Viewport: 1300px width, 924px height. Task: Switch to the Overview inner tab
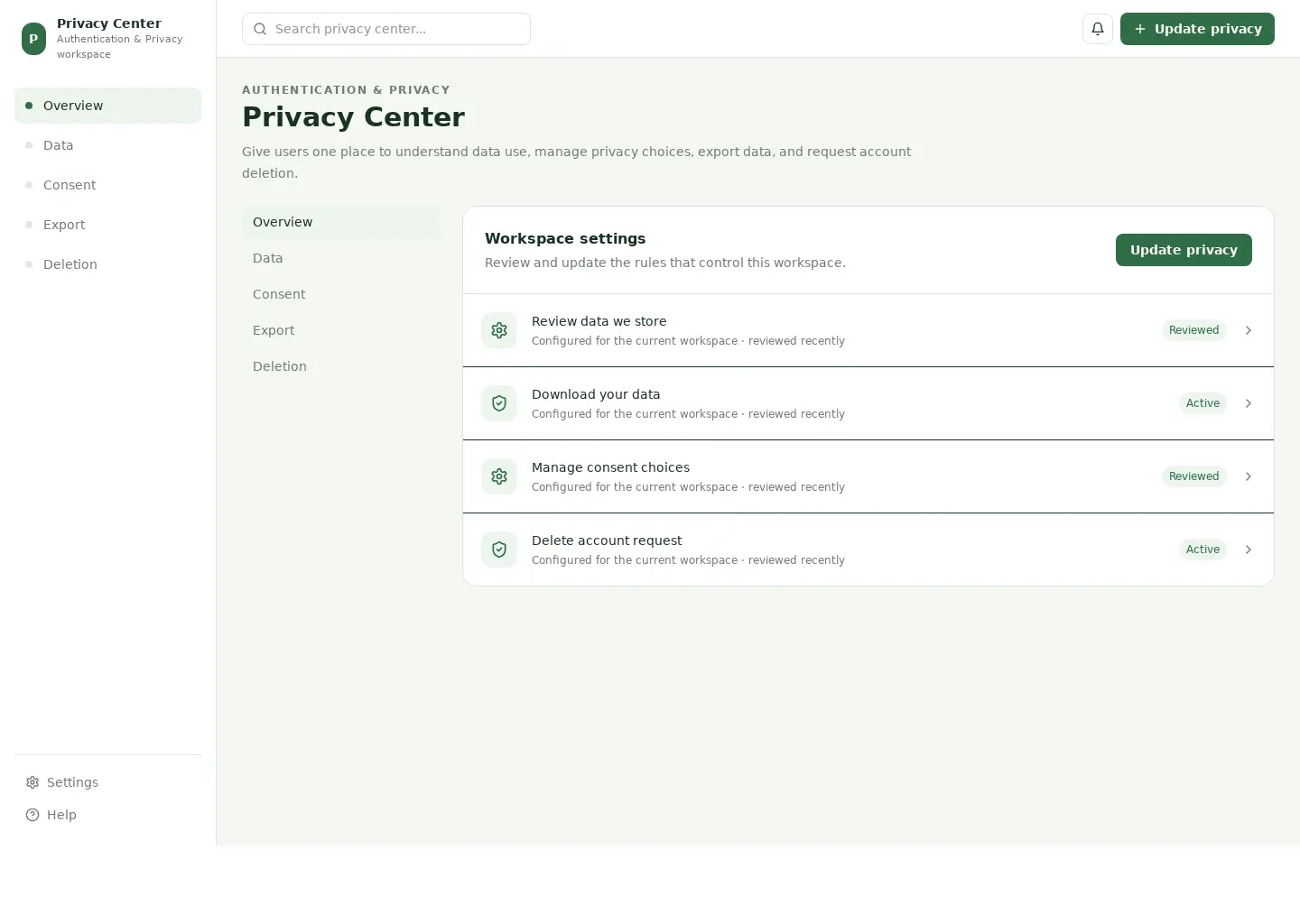coord(341,222)
